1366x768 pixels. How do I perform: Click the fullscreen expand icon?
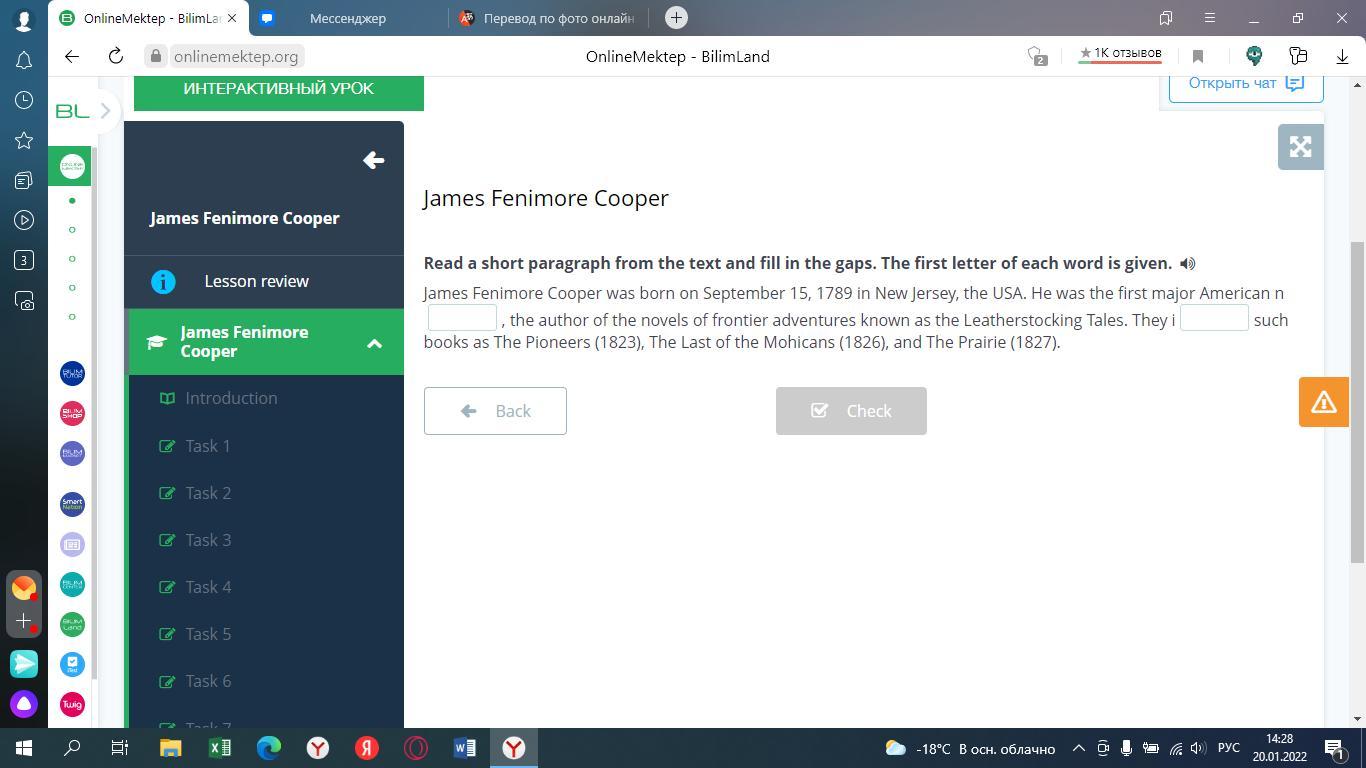click(1300, 147)
